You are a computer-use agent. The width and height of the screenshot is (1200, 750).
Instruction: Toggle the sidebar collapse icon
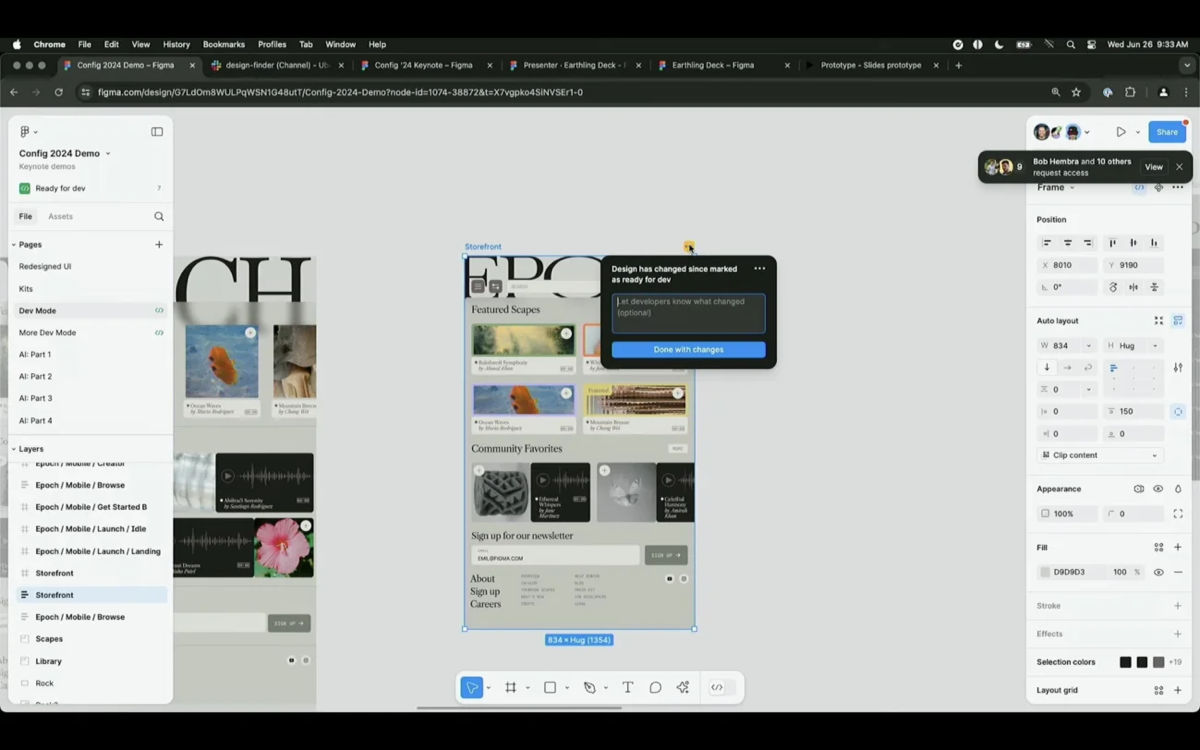click(x=157, y=131)
